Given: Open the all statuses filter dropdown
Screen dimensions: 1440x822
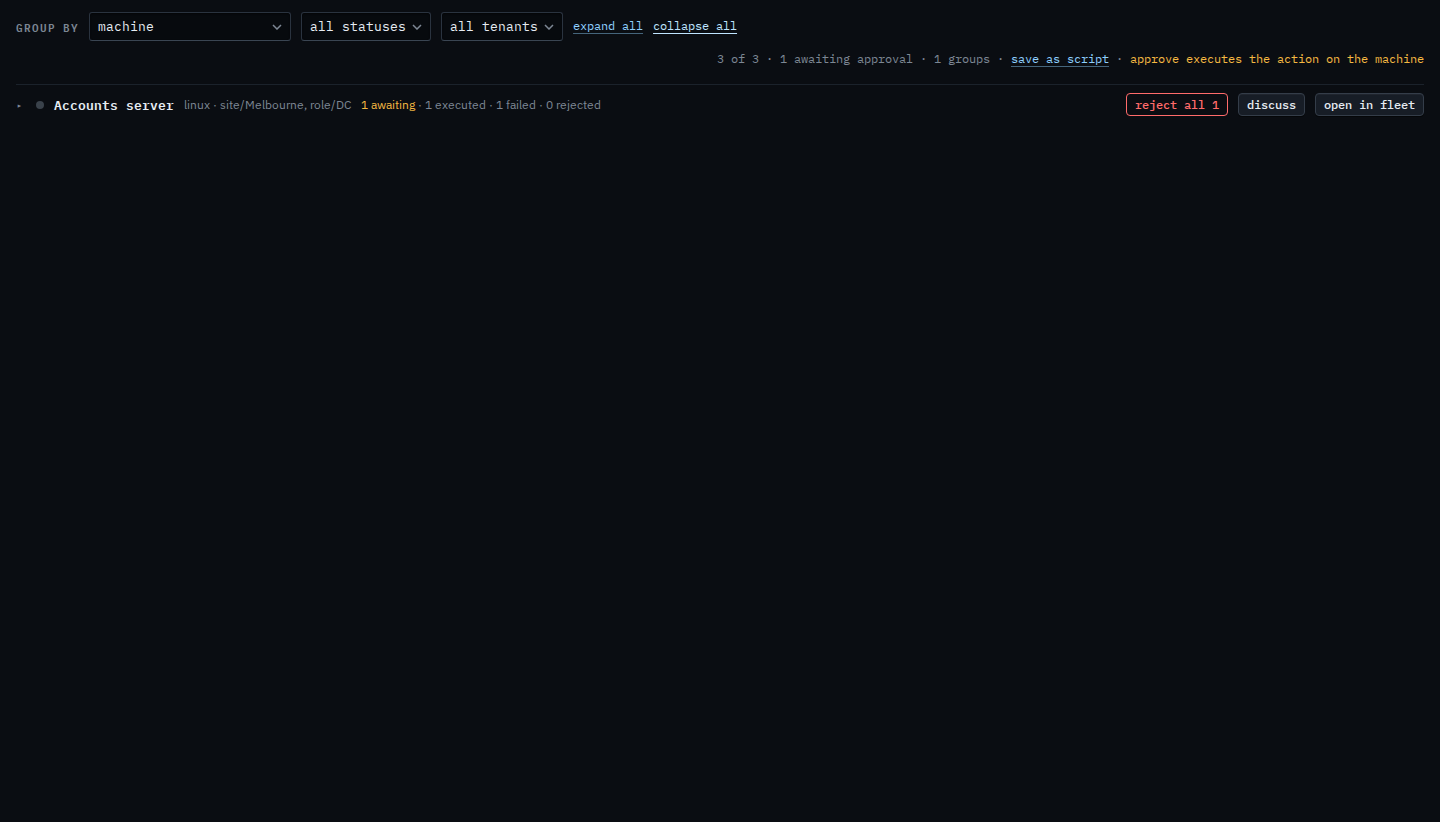Looking at the screenshot, I should point(366,27).
